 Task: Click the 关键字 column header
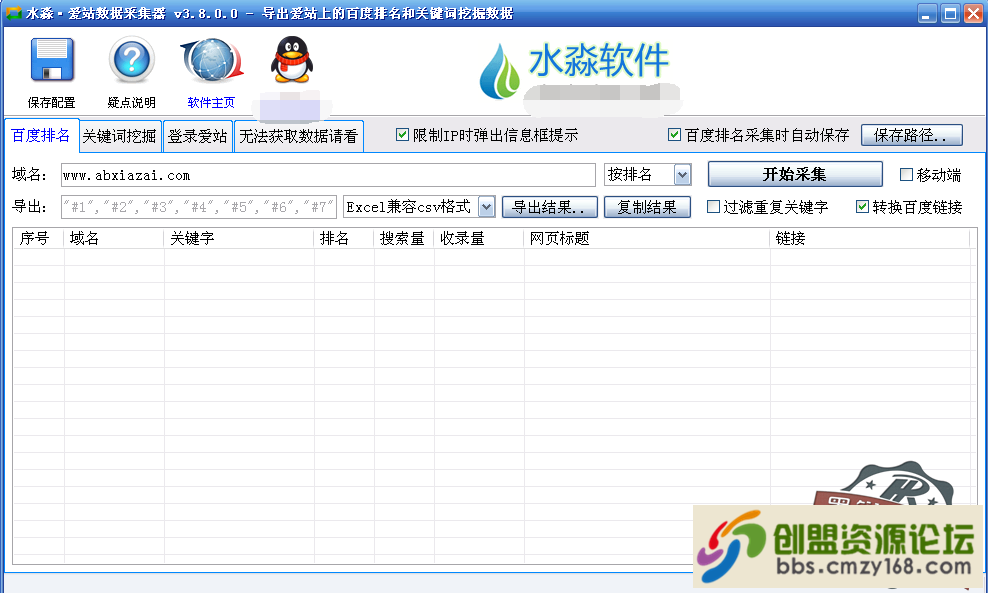coord(239,238)
